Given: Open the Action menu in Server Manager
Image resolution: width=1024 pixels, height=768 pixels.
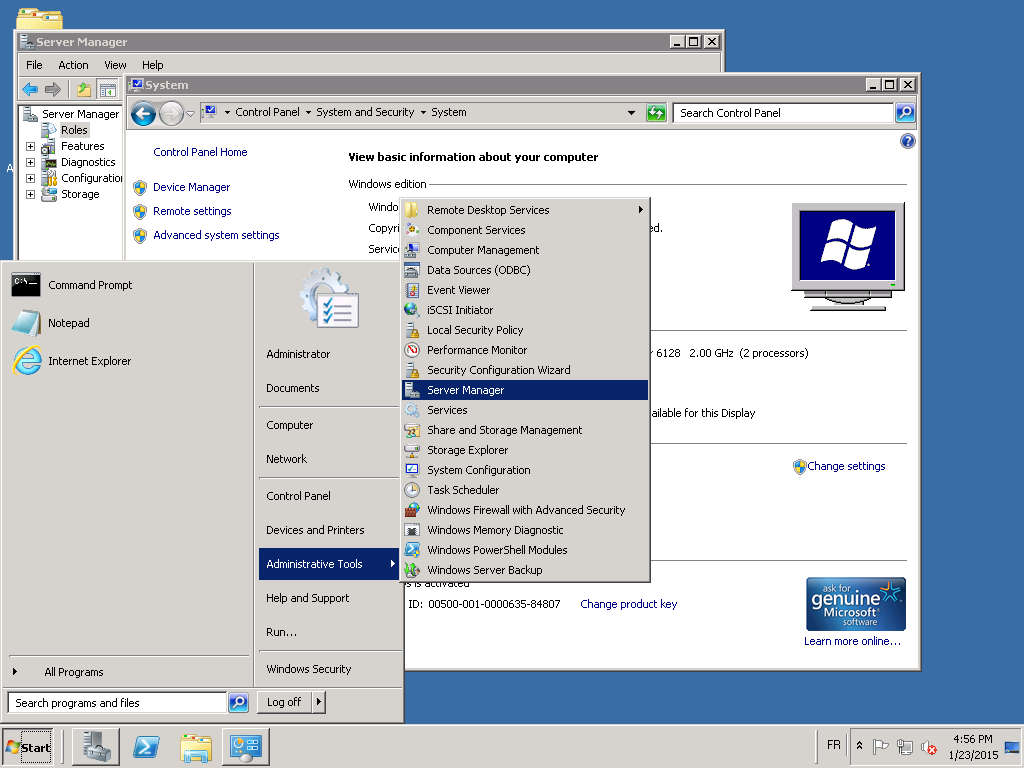Looking at the screenshot, I should click(73, 65).
